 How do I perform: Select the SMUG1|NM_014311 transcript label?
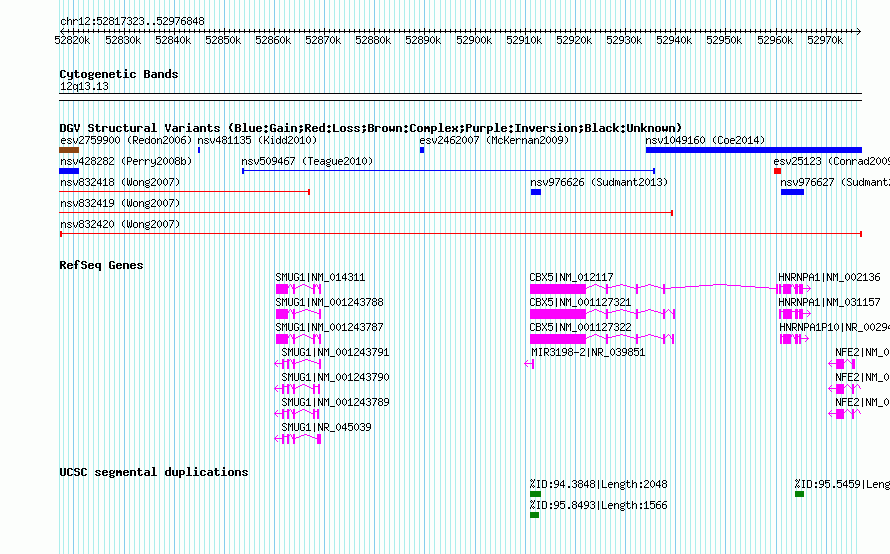(320, 278)
